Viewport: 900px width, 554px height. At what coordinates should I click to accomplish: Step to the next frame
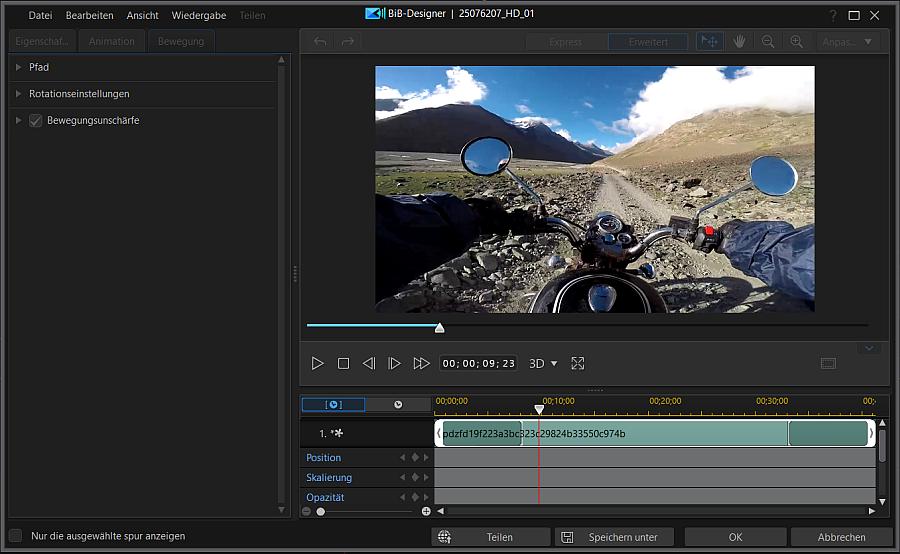[x=395, y=364]
